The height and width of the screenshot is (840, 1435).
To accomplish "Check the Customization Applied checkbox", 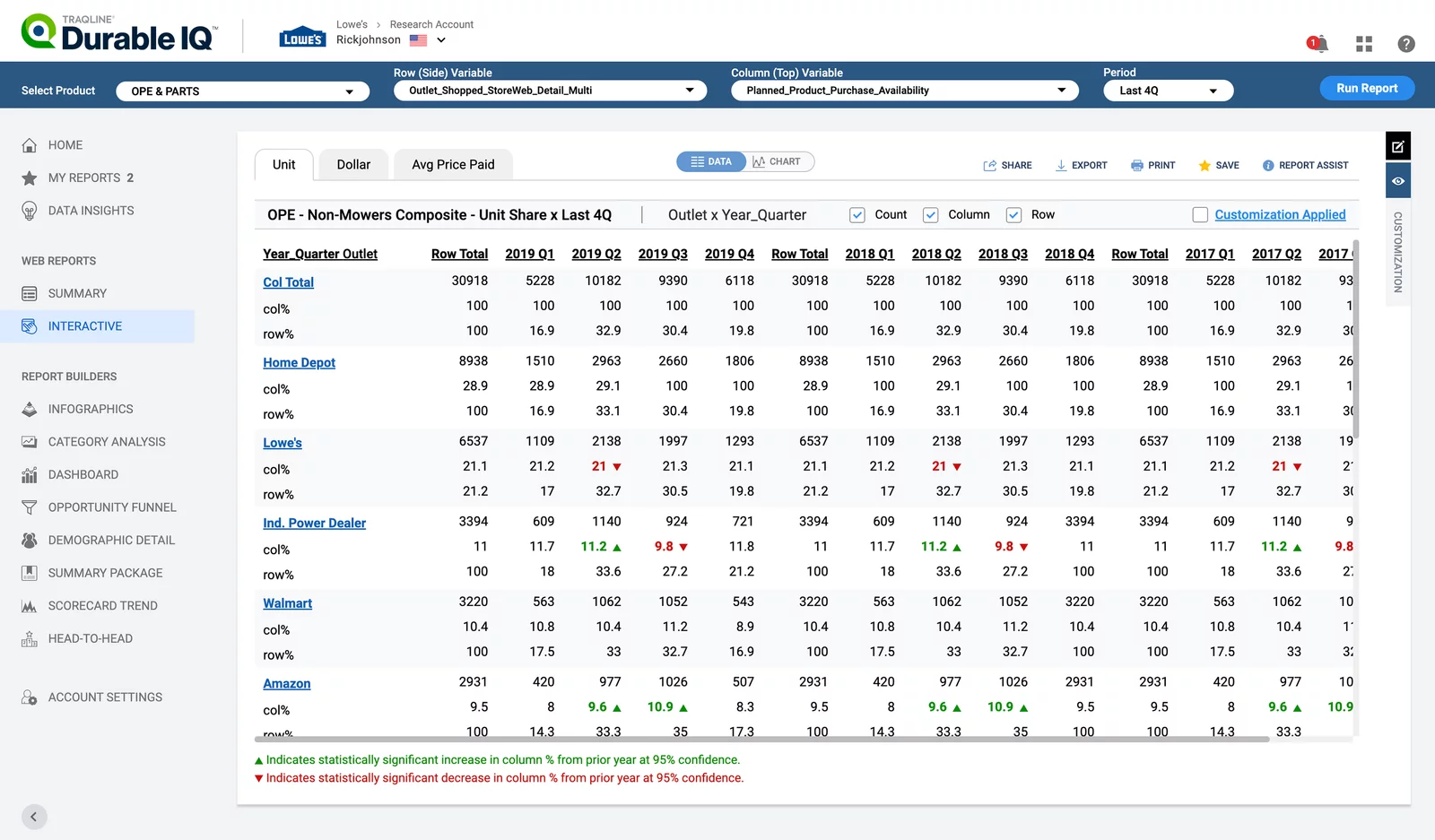I will click(1200, 215).
